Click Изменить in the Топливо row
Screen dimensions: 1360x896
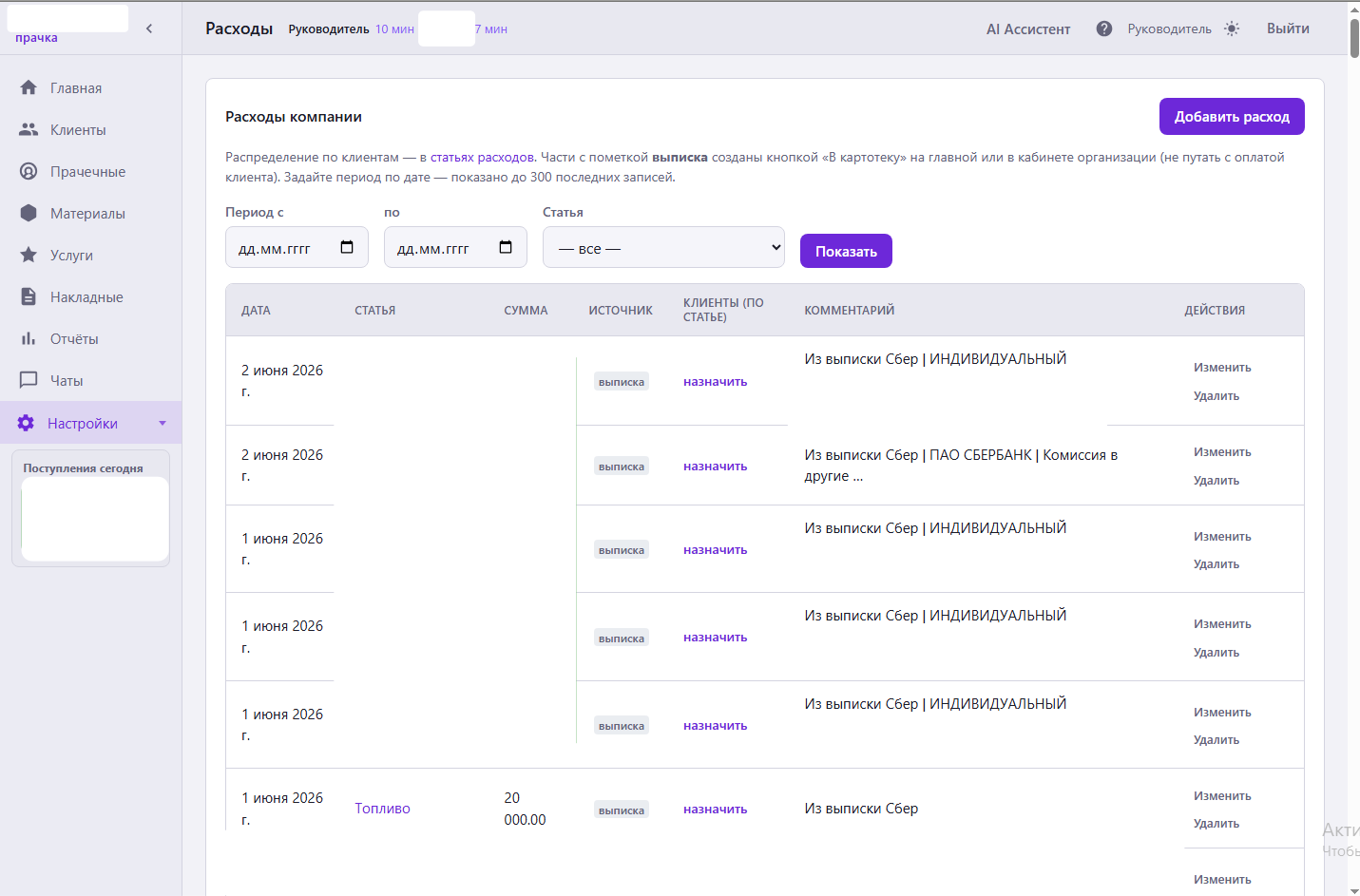pyautogui.click(x=1222, y=796)
